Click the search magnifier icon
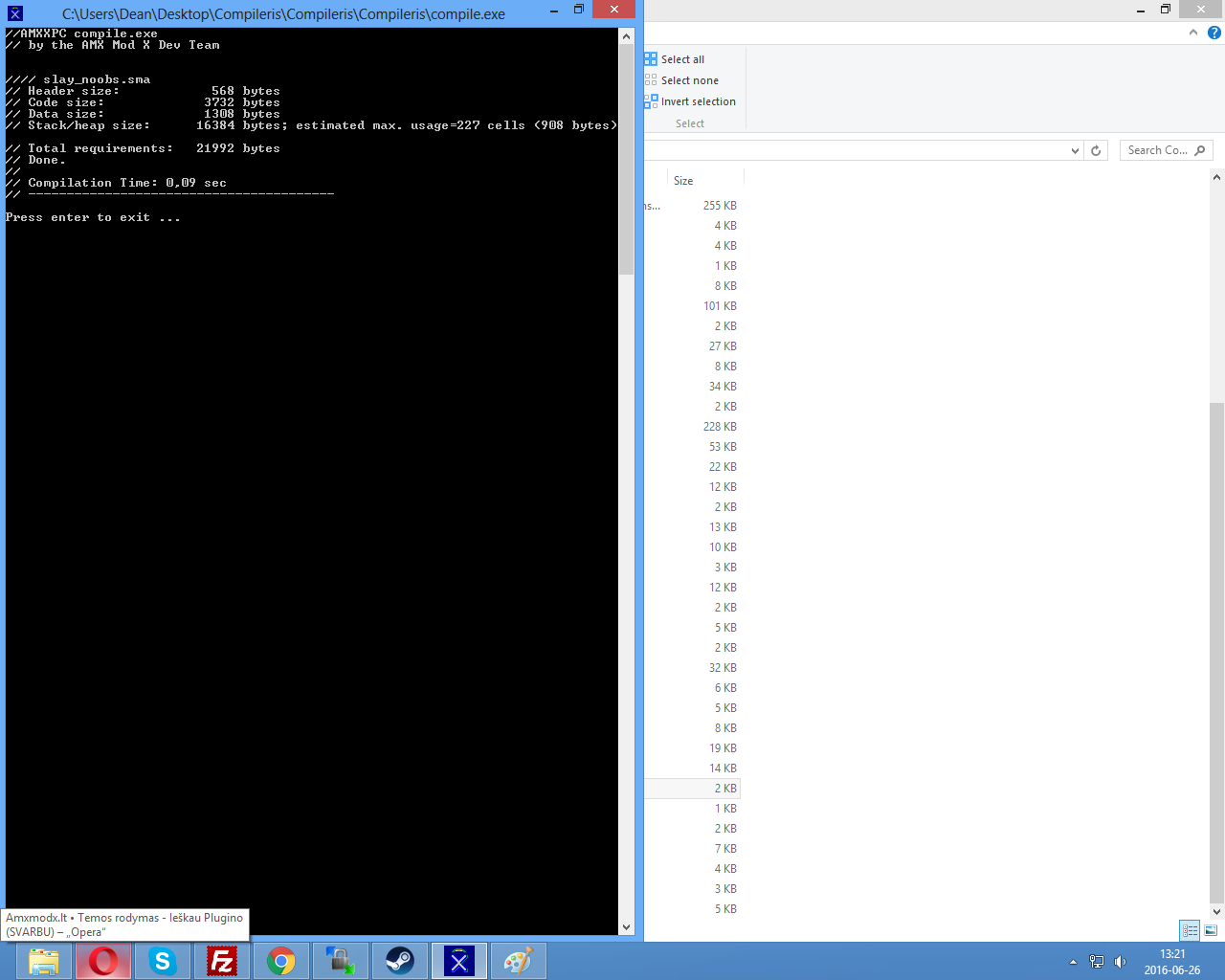 (1200, 150)
